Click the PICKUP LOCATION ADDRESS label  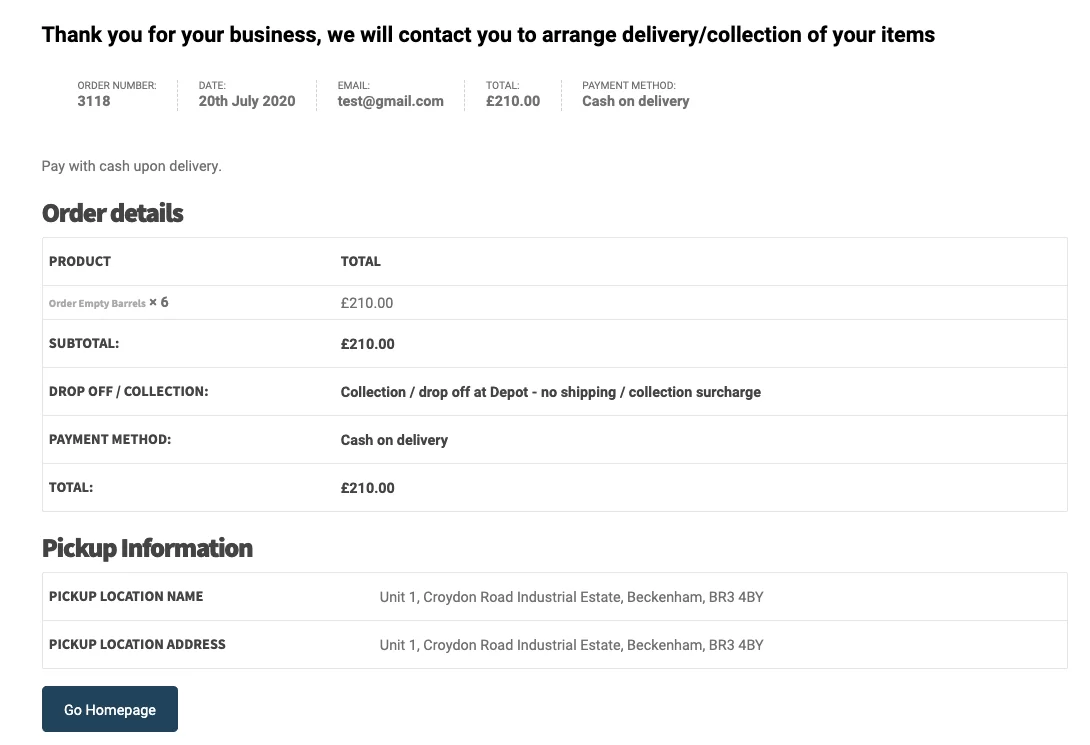point(137,645)
